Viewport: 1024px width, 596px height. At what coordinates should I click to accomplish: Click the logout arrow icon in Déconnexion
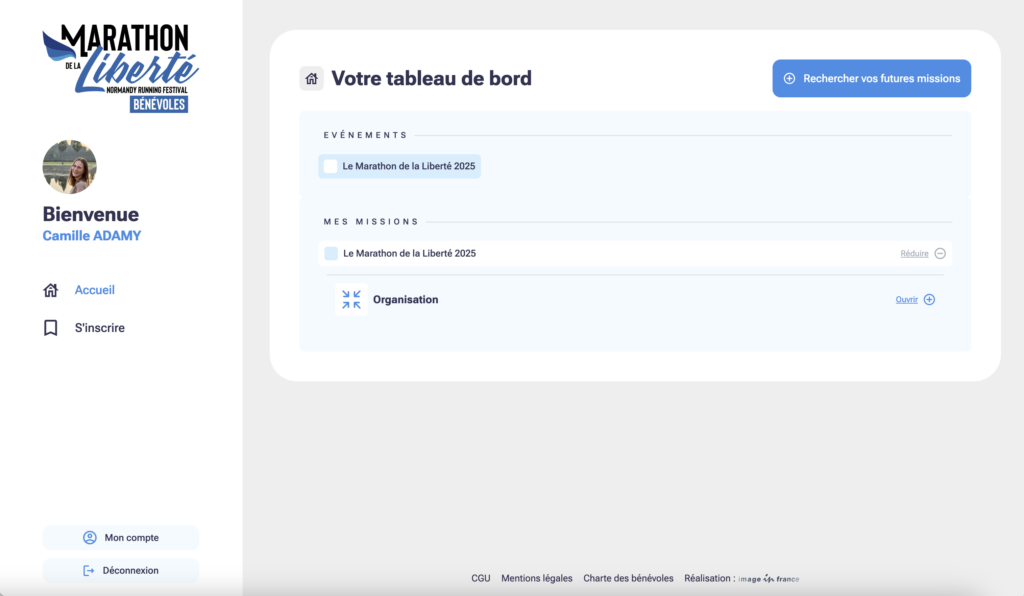tap(89, 571)
